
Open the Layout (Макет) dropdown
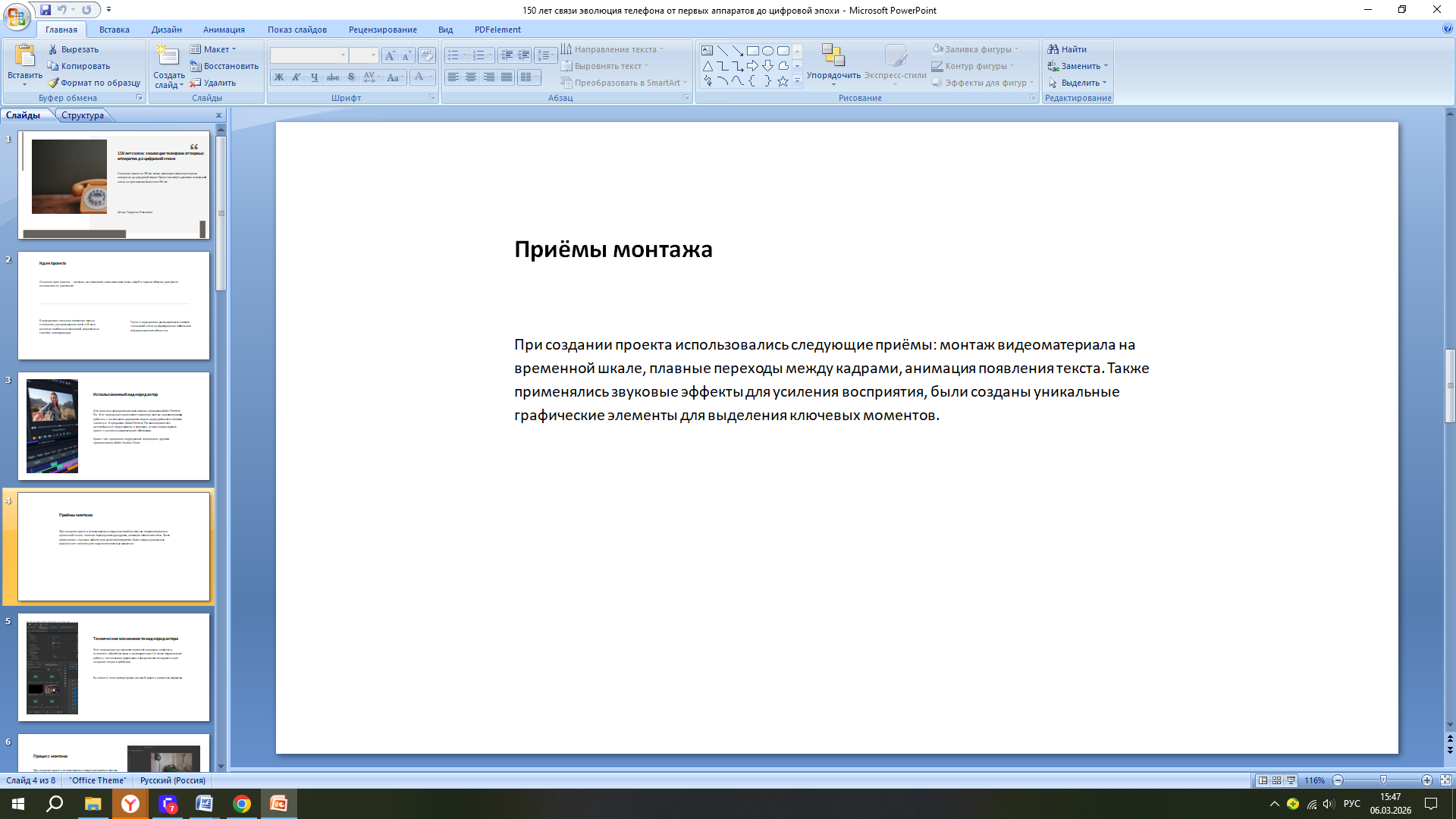tap(215, 49)
